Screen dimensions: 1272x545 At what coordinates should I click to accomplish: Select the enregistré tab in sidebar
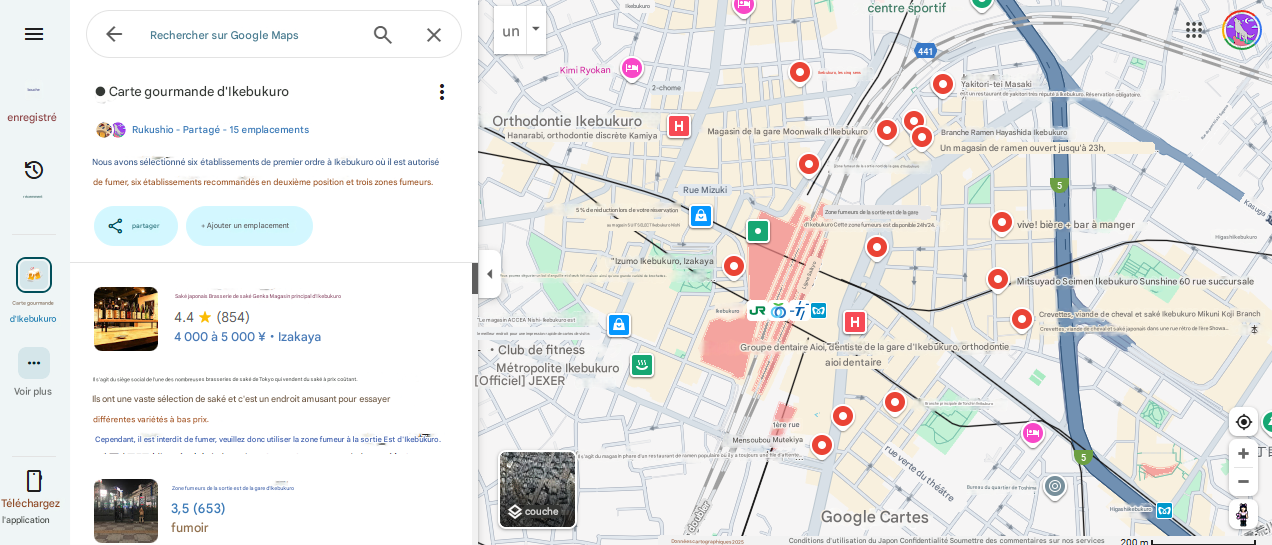(33, 105)
